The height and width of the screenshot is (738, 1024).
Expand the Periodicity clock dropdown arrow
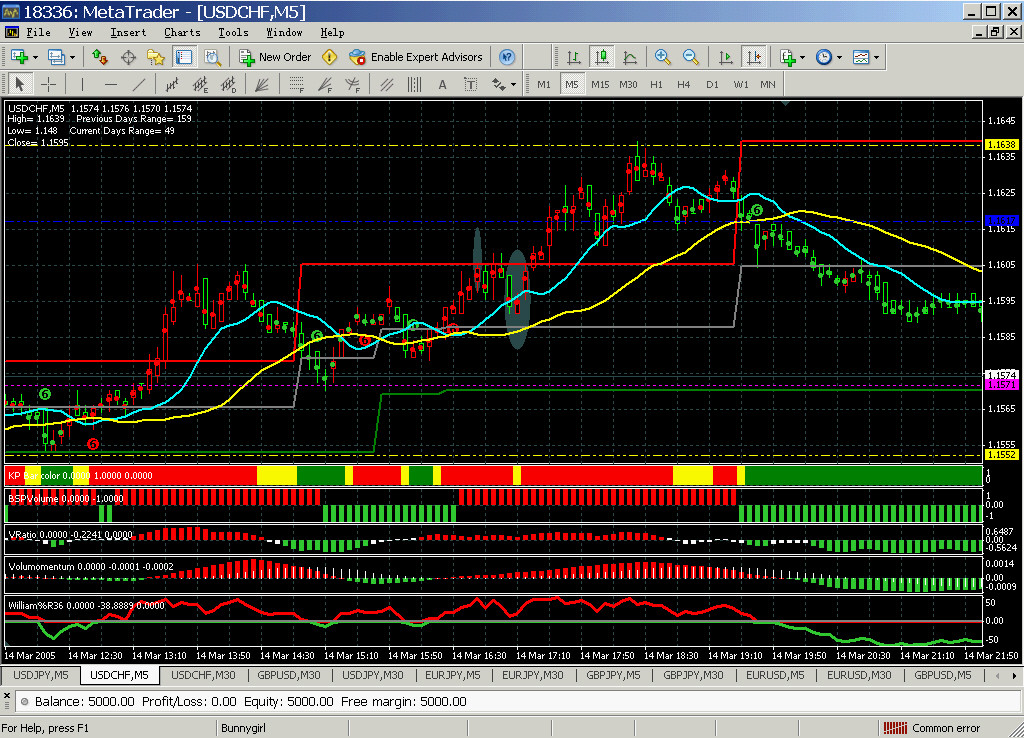click(839, 57)
